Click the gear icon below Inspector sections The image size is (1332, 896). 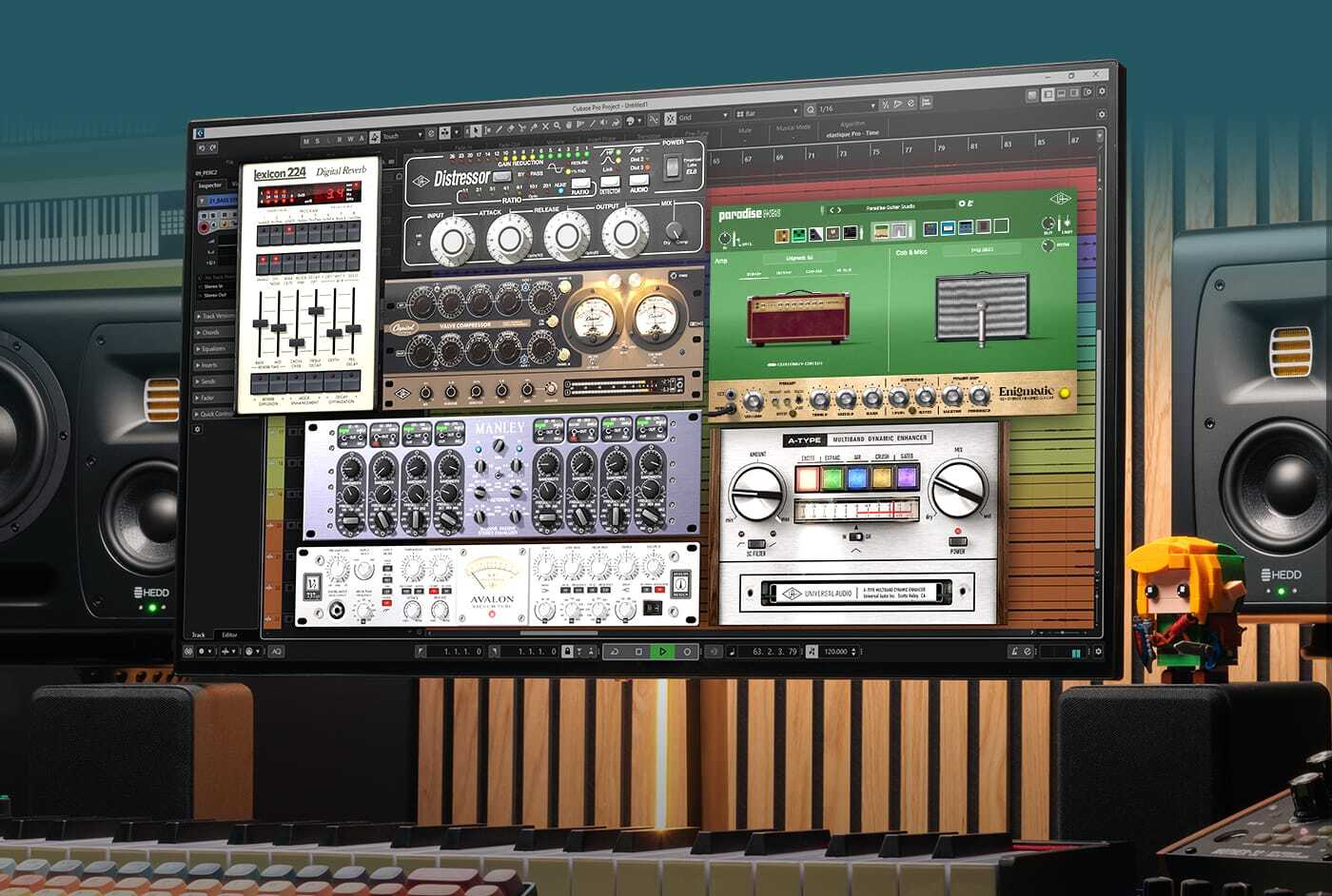point(198,430)
